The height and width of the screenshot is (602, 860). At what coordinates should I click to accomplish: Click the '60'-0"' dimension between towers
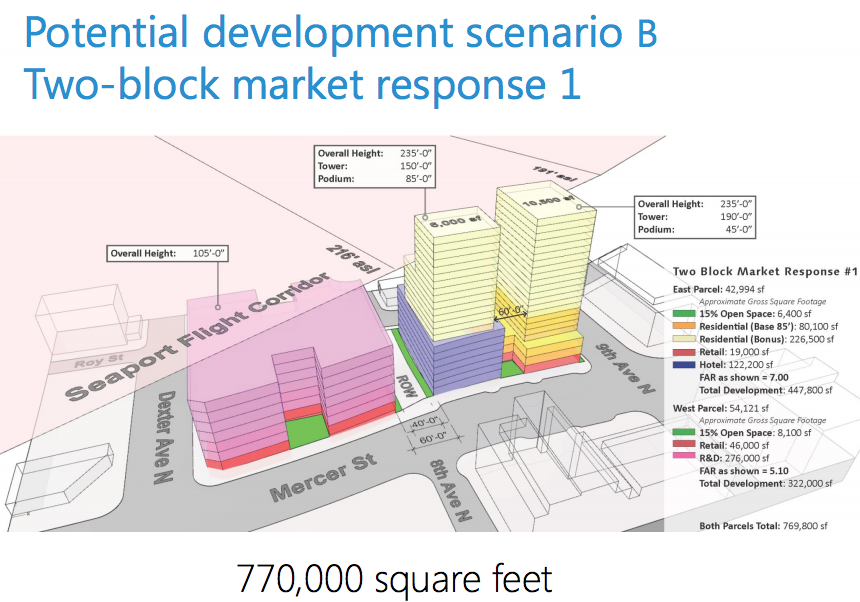[510, 310]
